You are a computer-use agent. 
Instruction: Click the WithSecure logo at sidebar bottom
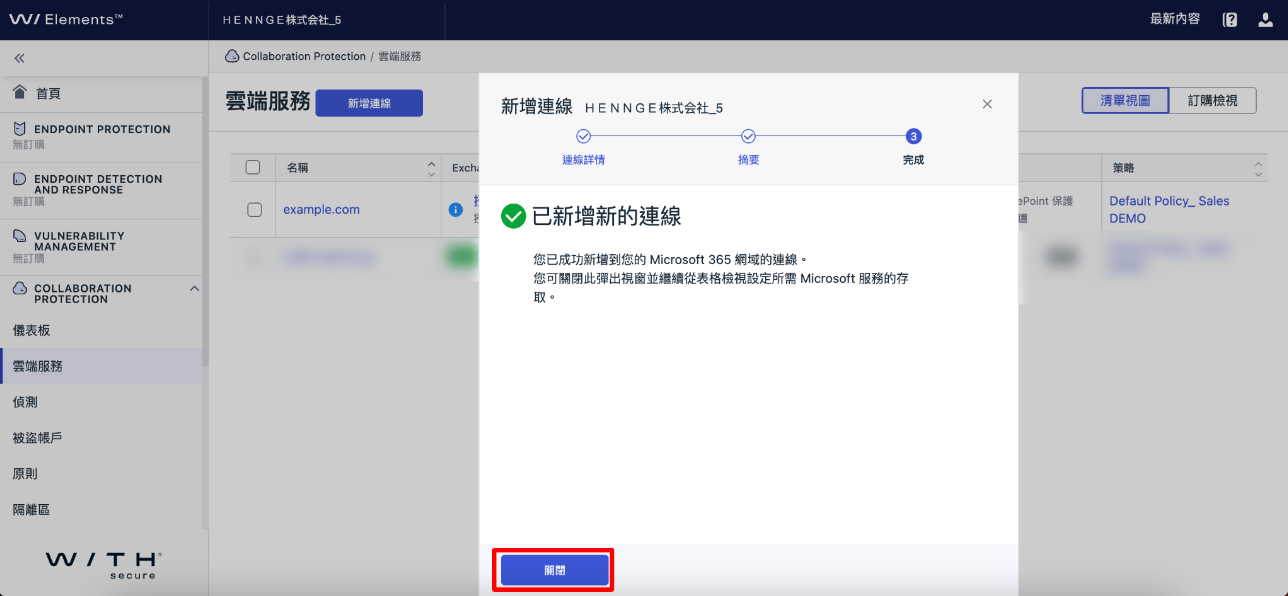[104, 563]
